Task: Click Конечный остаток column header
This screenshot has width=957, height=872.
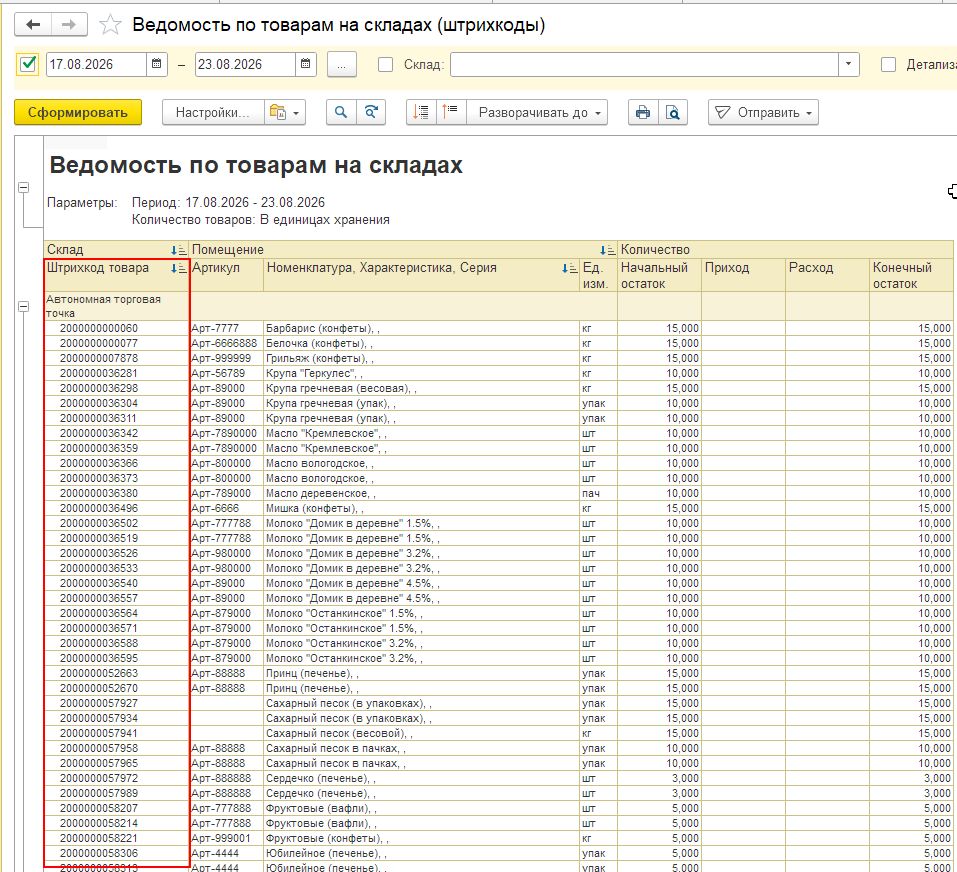Action: [911, 276]
